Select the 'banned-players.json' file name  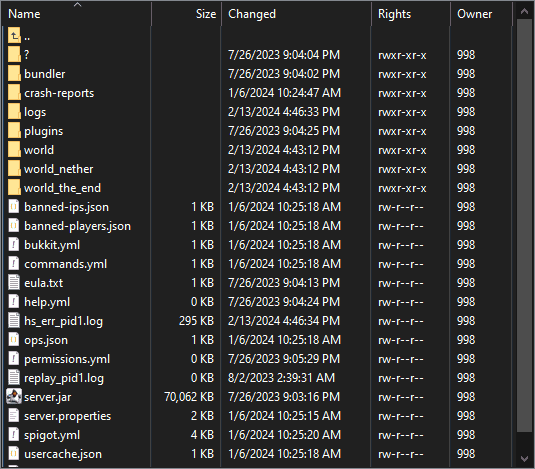(77, 226)
